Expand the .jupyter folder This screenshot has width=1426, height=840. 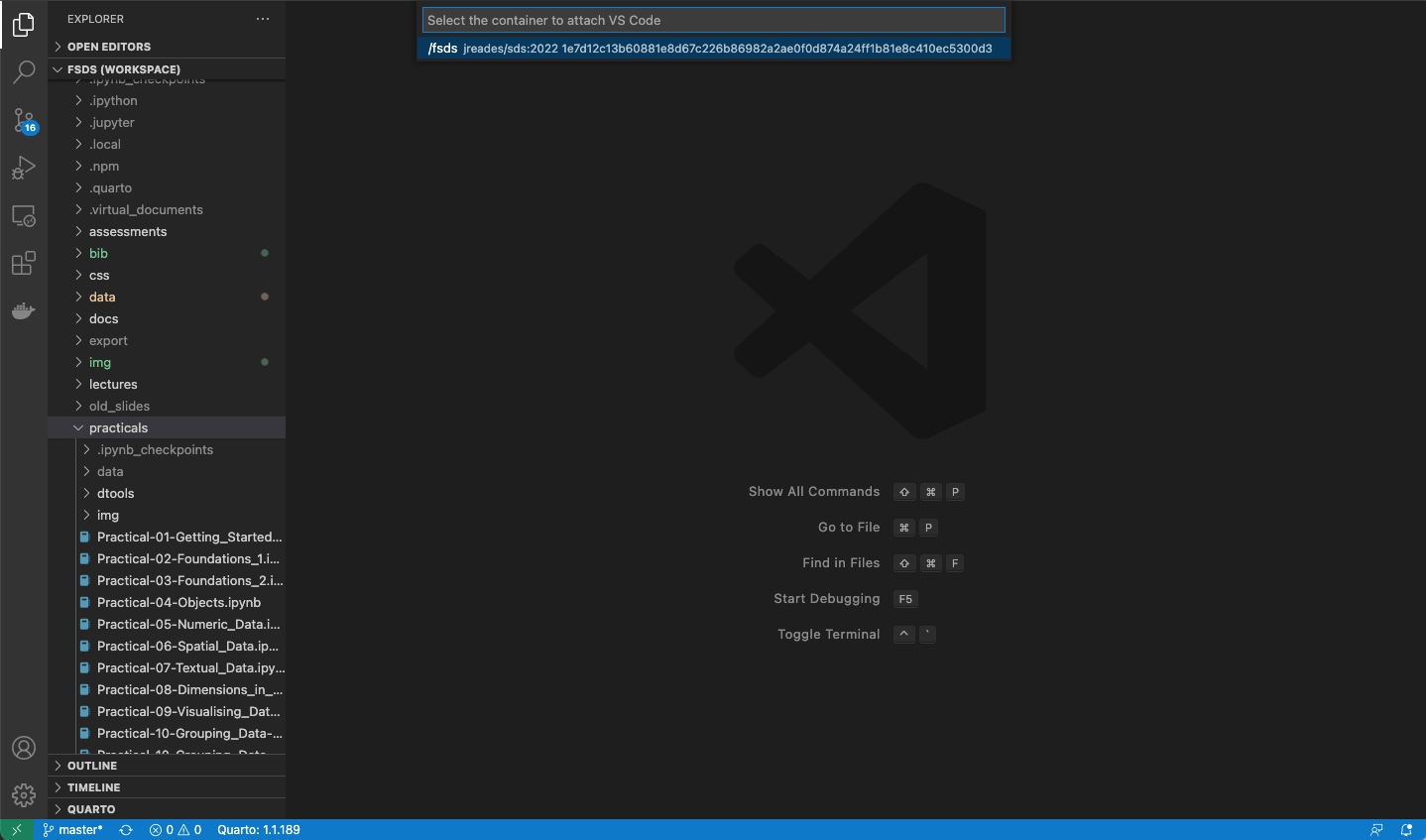point(167,123)
